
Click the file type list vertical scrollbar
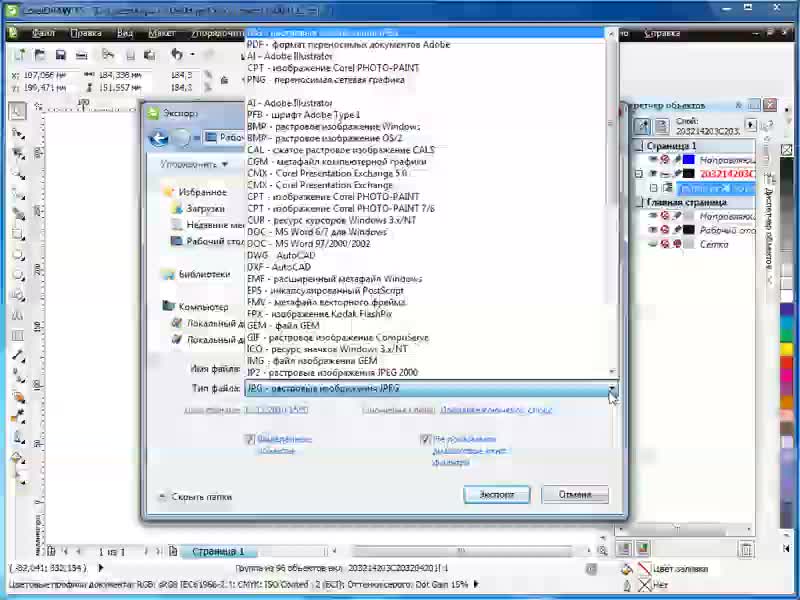click(x=612, y=203)
